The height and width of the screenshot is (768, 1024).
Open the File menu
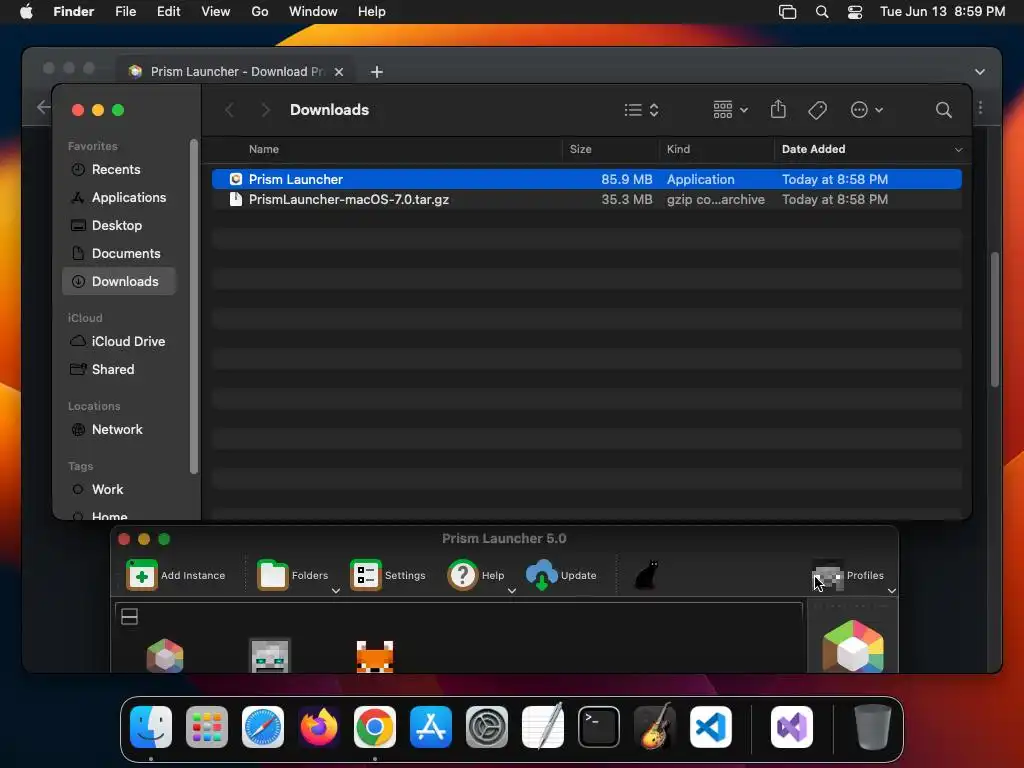click(x=125, y=12)
